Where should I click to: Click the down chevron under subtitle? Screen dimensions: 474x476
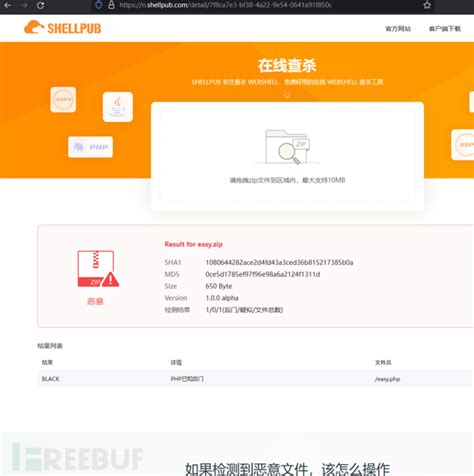(287, 95)
